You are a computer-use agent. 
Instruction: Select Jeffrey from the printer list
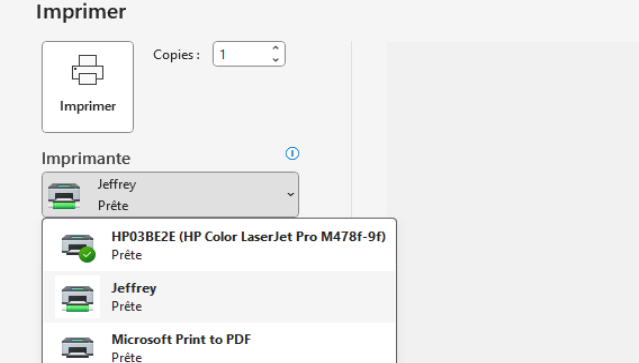click(x=220, y=297)
